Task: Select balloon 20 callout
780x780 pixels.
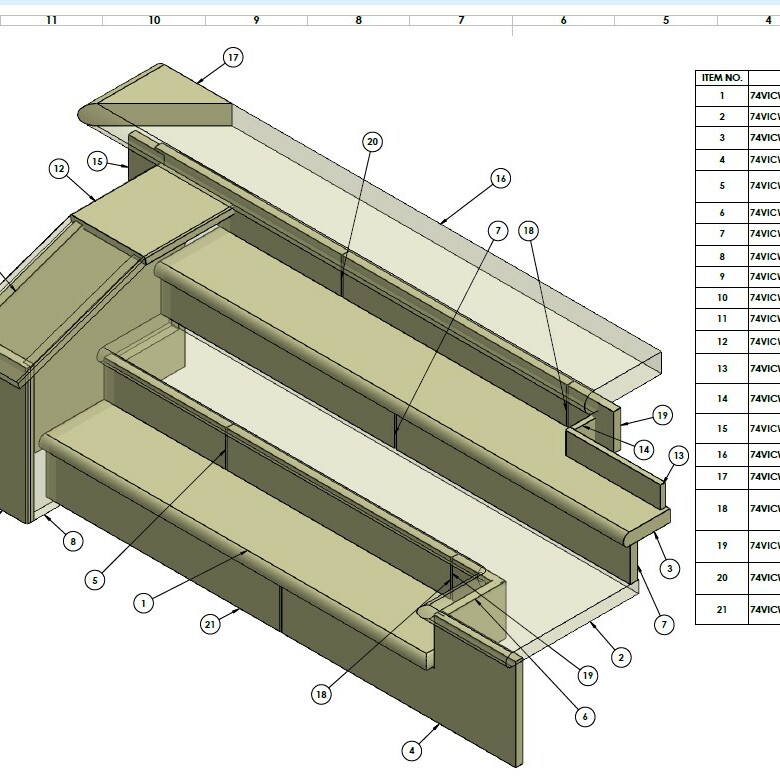Action: (x=373, y=142)
